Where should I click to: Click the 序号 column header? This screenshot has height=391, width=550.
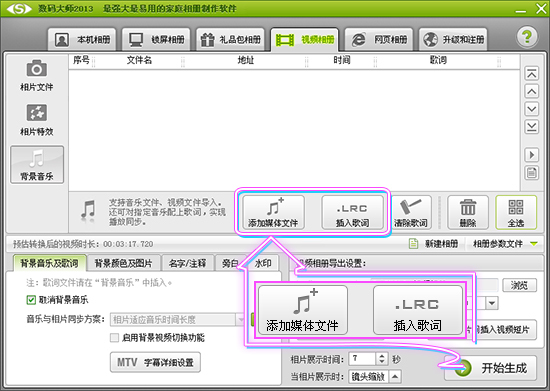[x=81, y=60]
